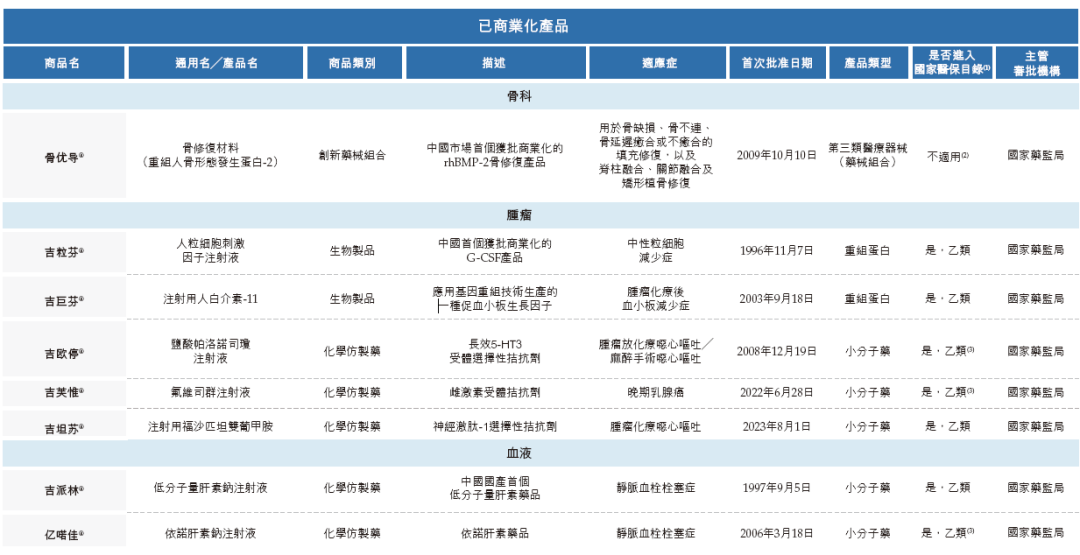1080x555 pixels.
Task: Click the '依諾肝素藥品' description cell
Action: 495,533
